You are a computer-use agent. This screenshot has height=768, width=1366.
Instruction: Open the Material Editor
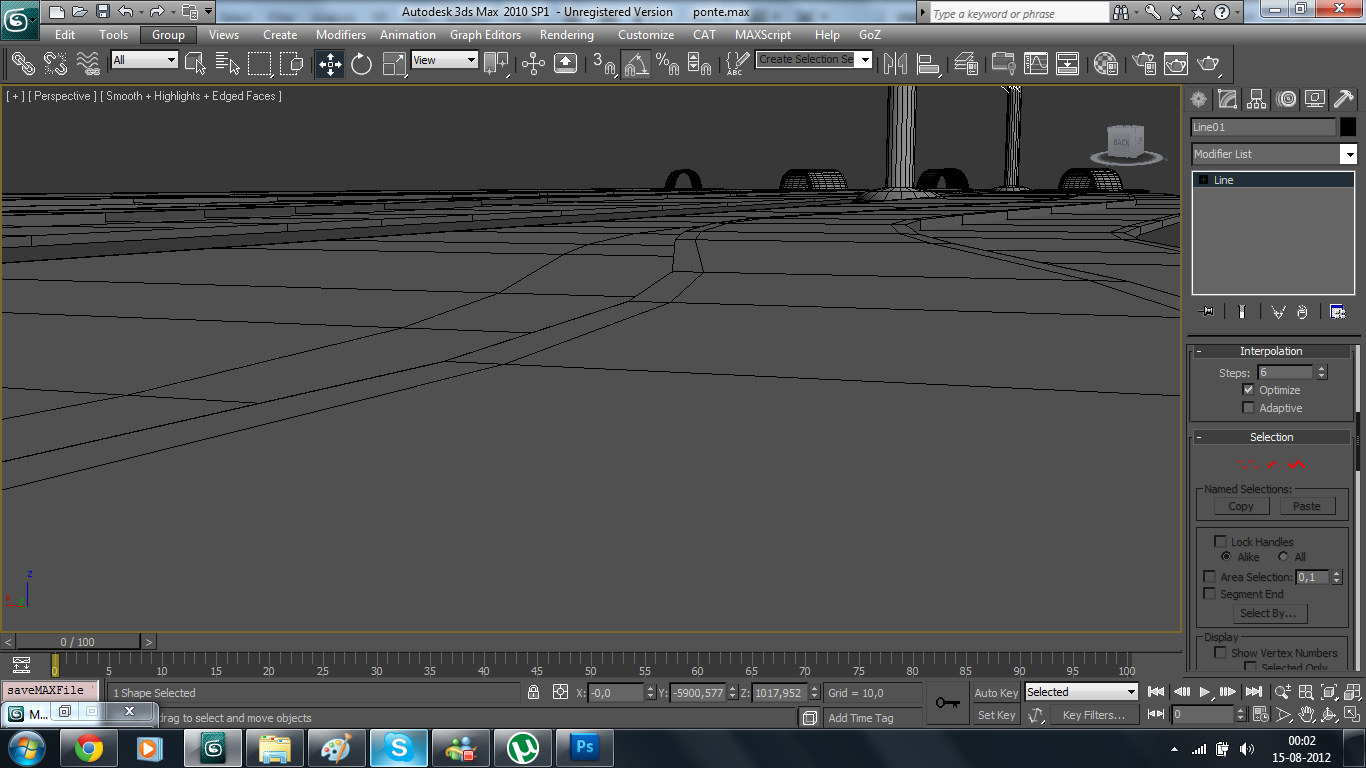coord(1105,64)
